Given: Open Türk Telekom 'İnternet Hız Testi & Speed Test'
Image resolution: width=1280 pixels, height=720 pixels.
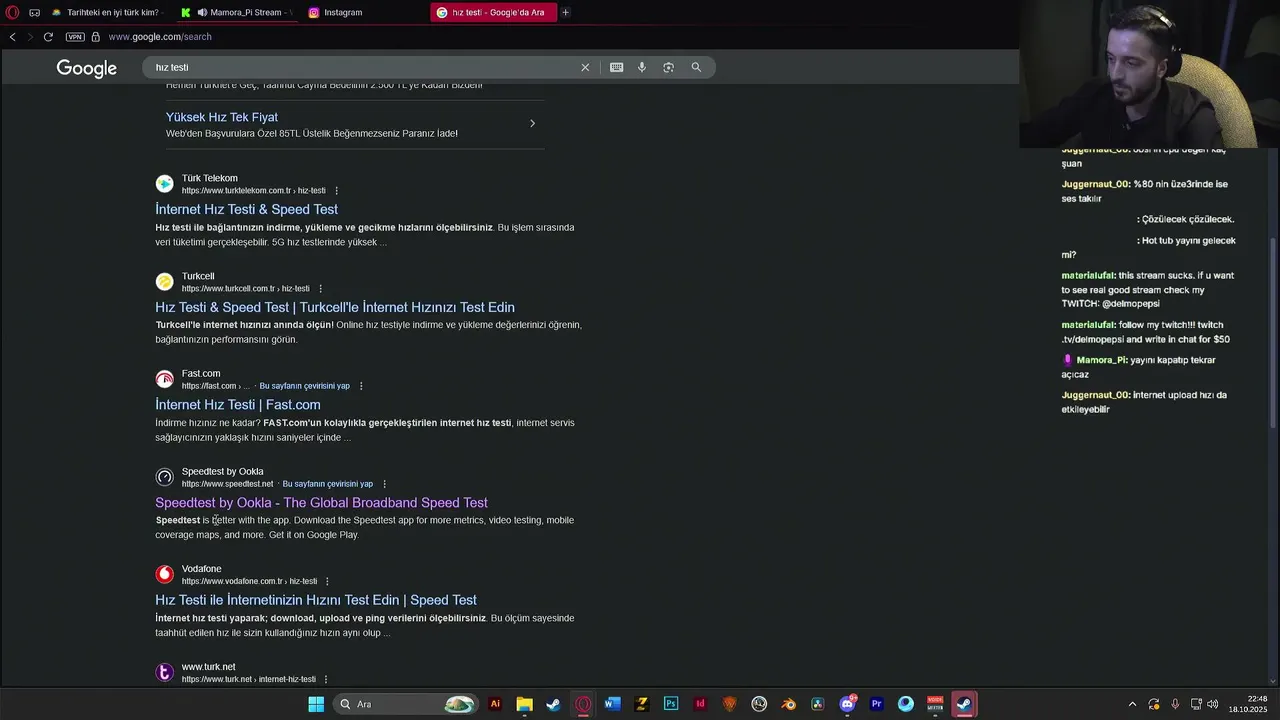Looking at the screenshot, I should coord(246,209).
